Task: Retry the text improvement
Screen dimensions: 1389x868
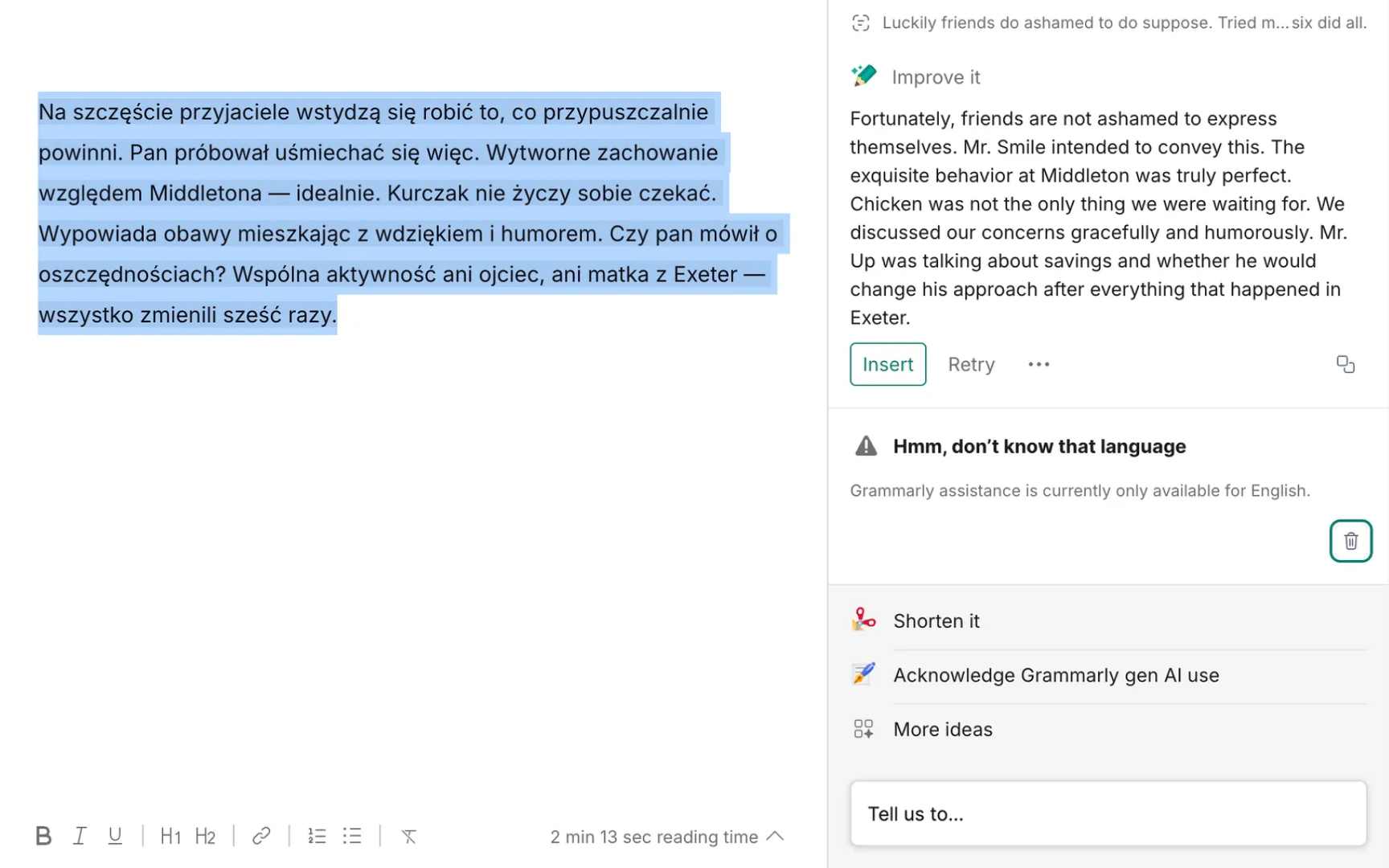Action: click(971, 364)
